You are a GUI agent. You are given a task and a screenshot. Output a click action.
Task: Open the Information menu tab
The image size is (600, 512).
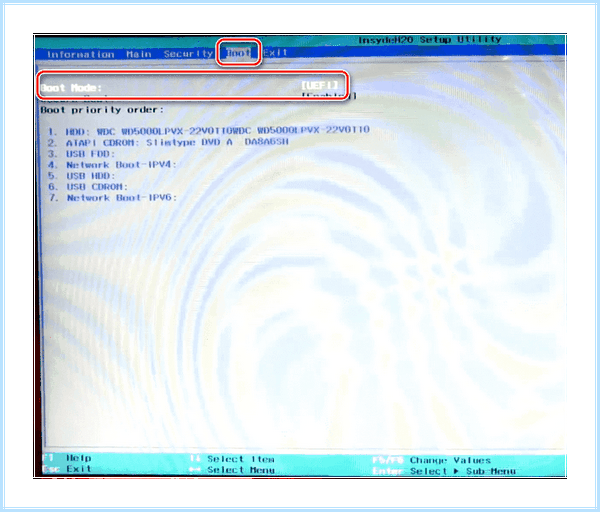pos(81,54)
